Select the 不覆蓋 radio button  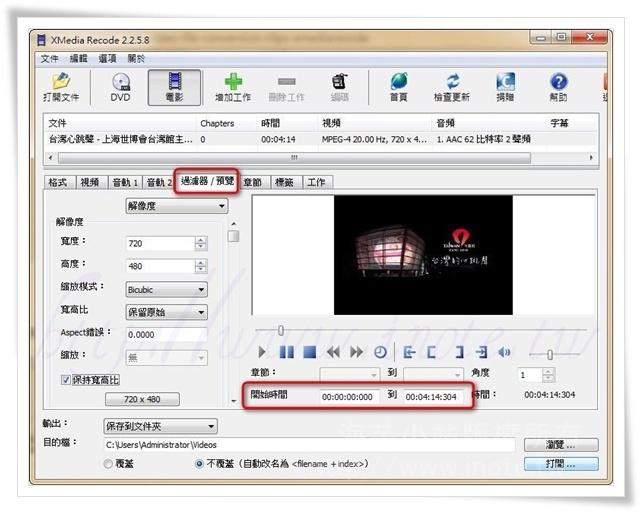coord(199,464)
